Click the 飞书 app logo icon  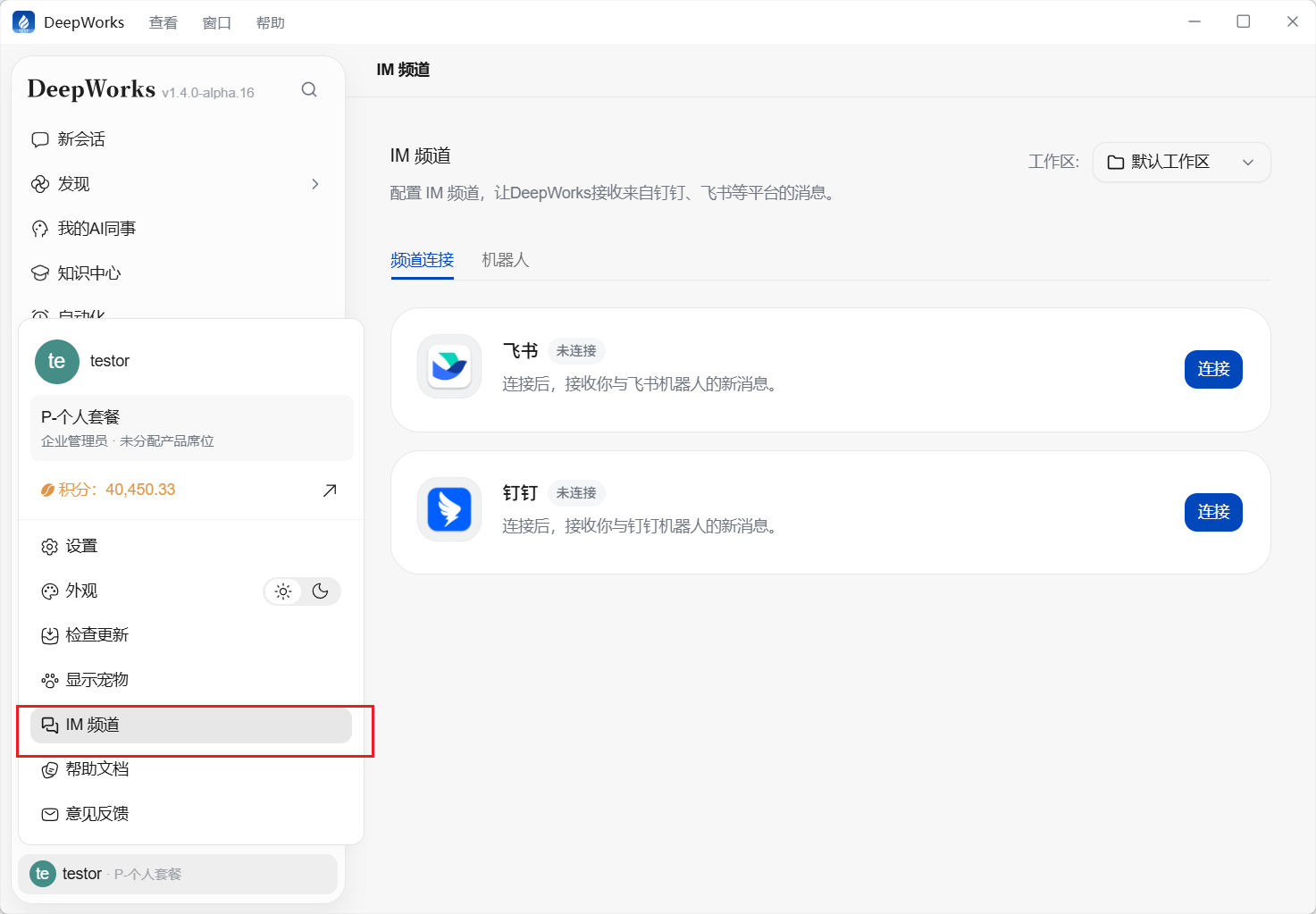point(449,366)
